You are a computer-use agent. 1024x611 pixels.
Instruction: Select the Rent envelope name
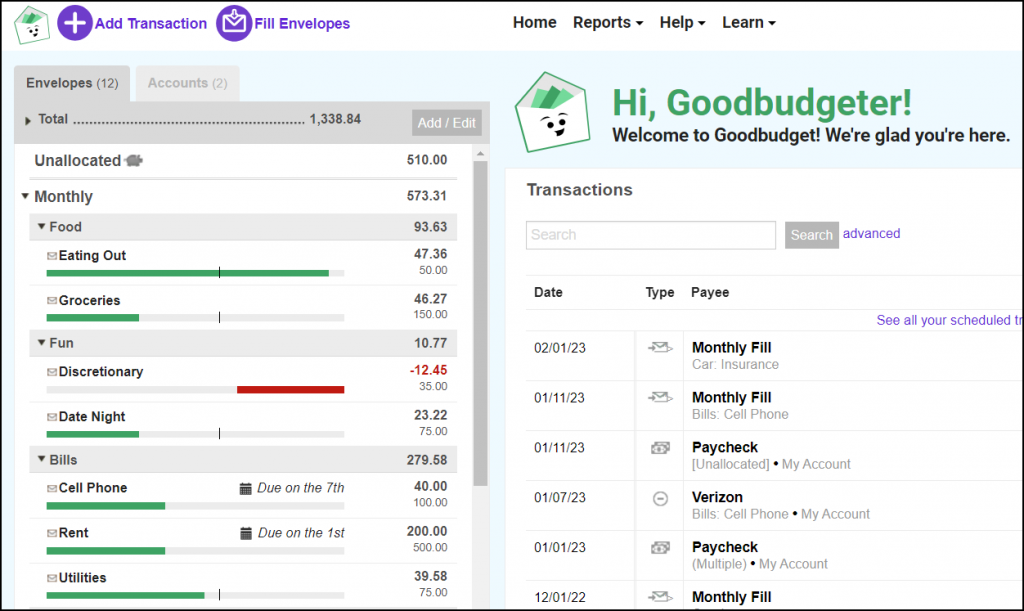[x=73, y=533]
